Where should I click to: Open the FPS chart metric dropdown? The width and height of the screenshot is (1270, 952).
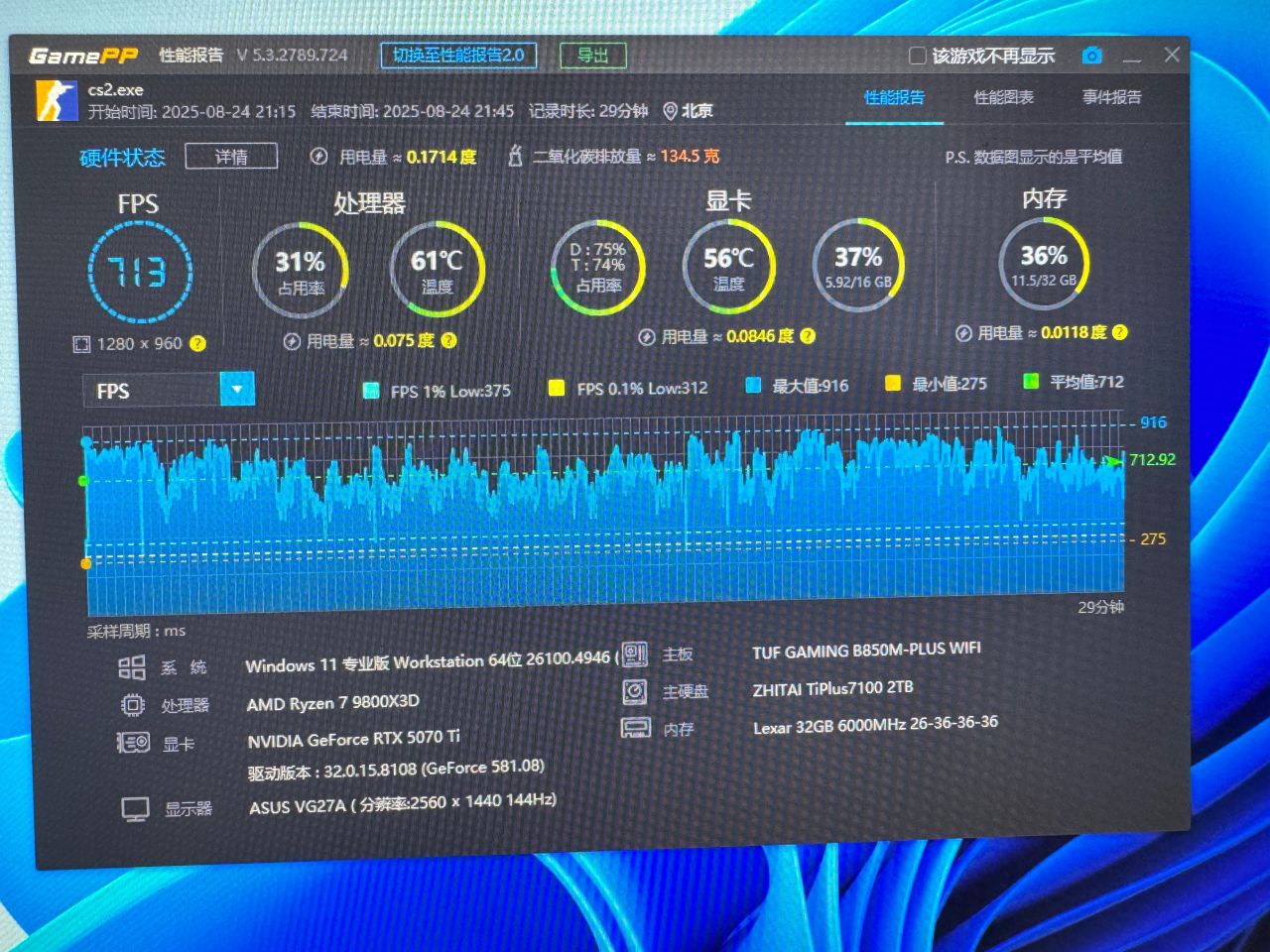237,390
